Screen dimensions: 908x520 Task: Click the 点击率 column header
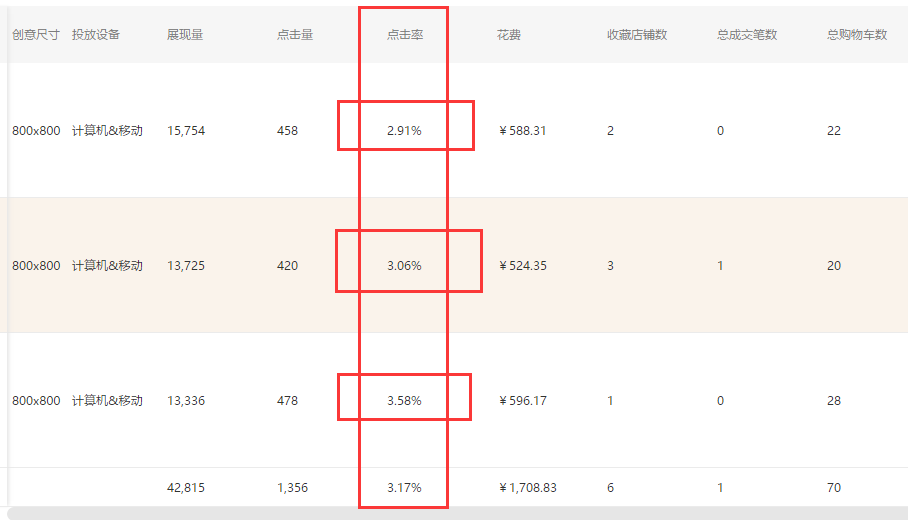point(404,35)
